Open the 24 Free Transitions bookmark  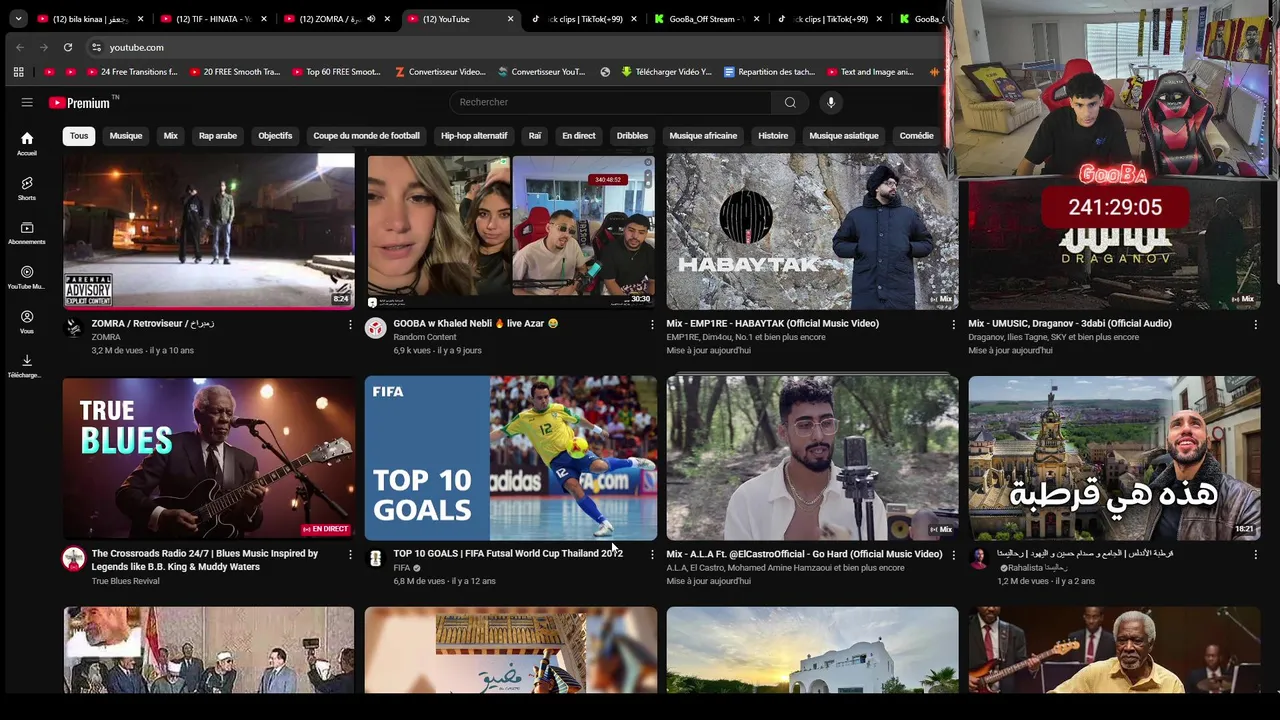point(132,72)
